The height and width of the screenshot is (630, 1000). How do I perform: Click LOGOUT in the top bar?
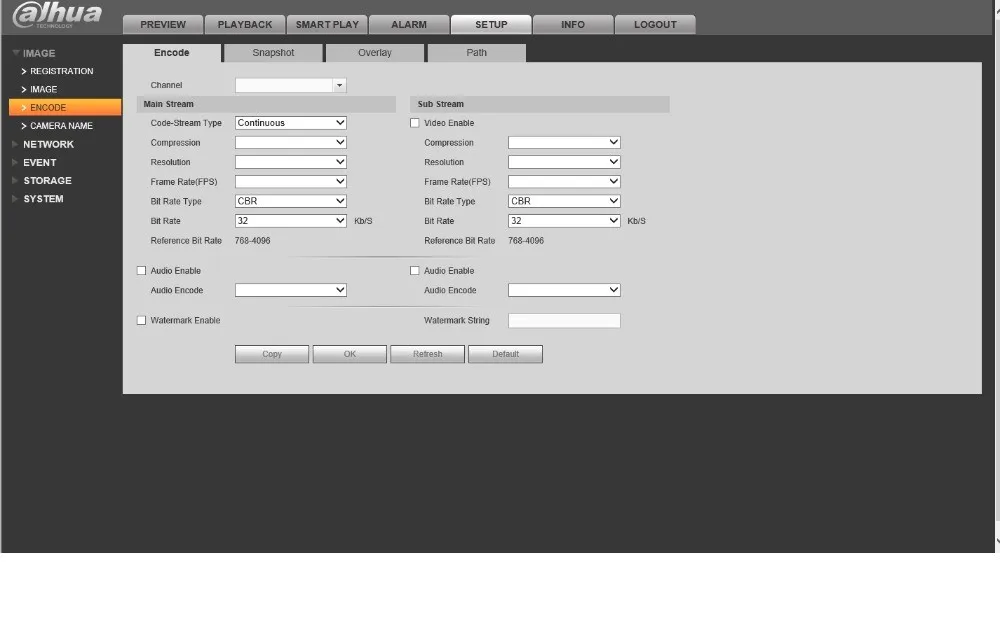tap(655, 24)
